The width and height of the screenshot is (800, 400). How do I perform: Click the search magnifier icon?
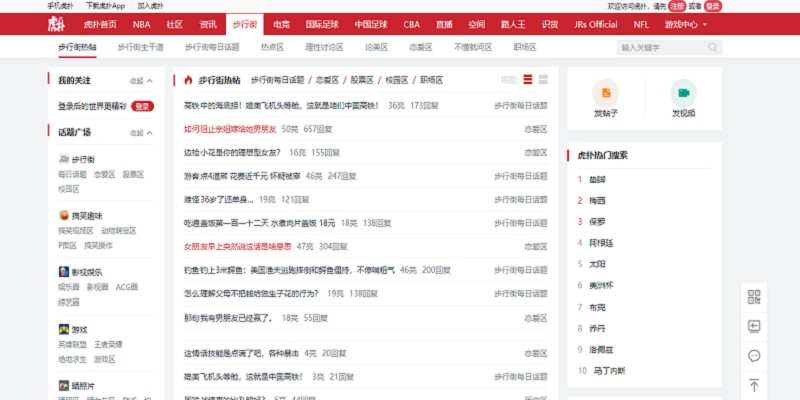coord(712,48)
